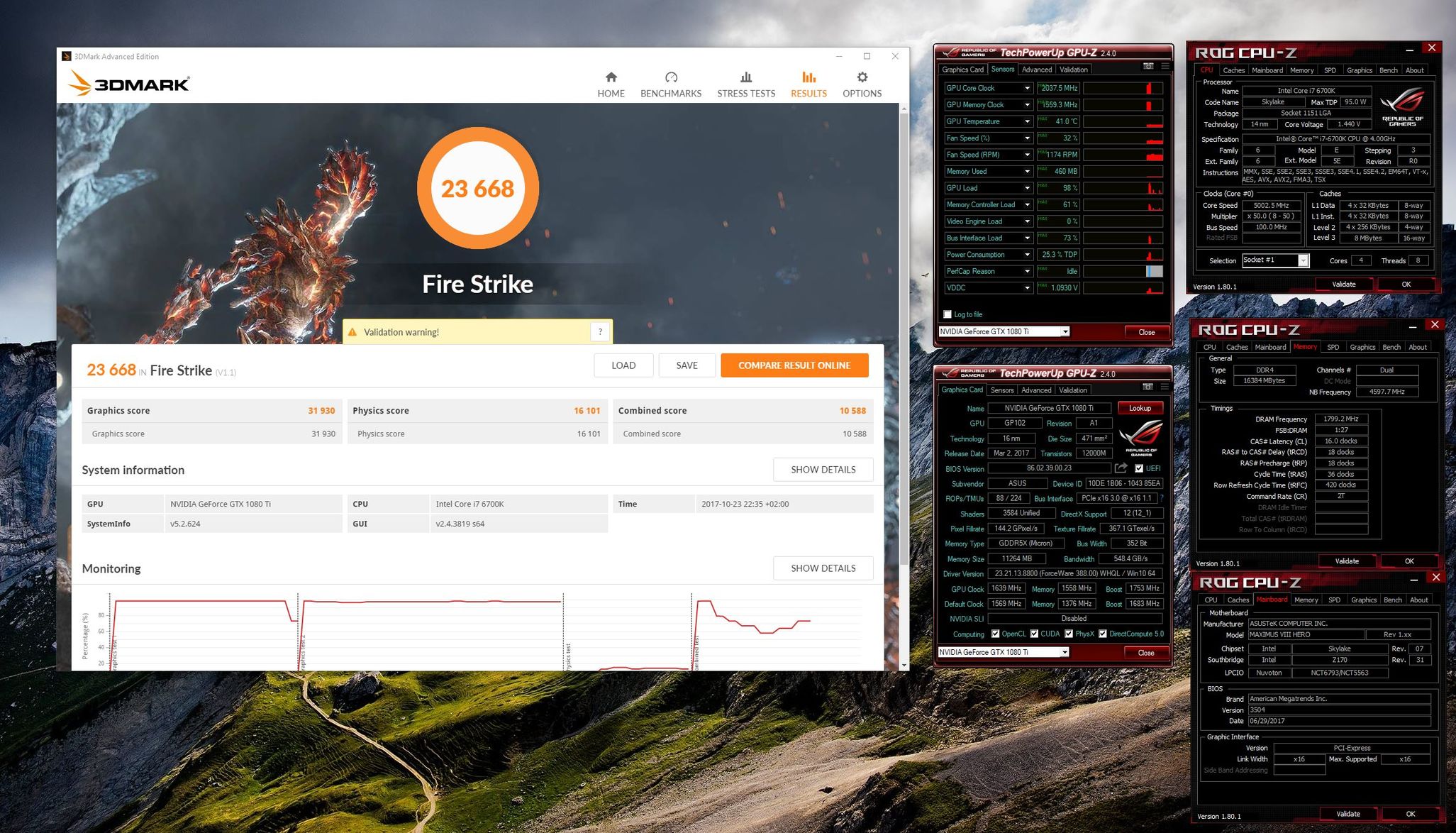The height and width of the screenshot is (833, 1456).
Task: Show details for System information
Action: click(823, 470)
